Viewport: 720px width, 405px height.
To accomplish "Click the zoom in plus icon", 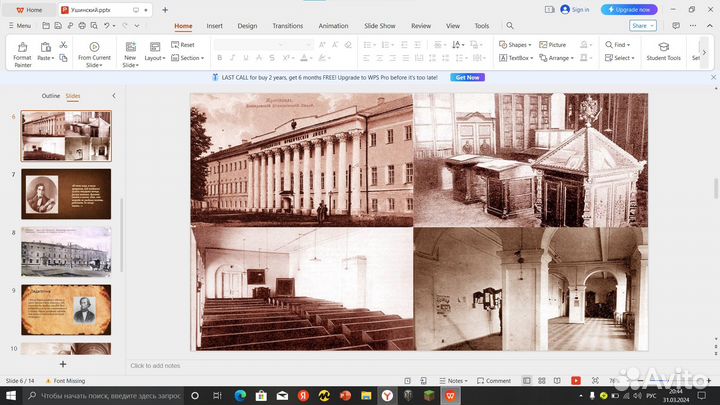I will point(709,381).
